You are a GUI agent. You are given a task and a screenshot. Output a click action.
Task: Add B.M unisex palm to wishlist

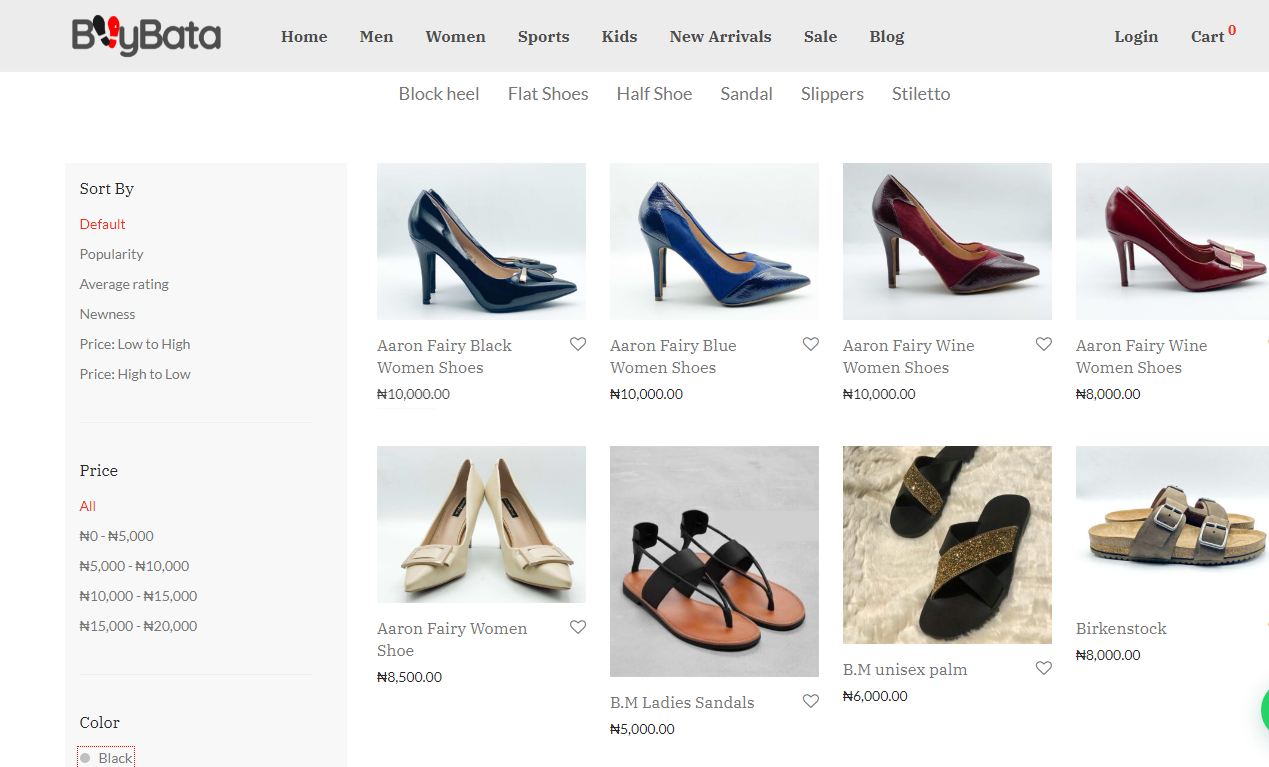pos(1044,668)
